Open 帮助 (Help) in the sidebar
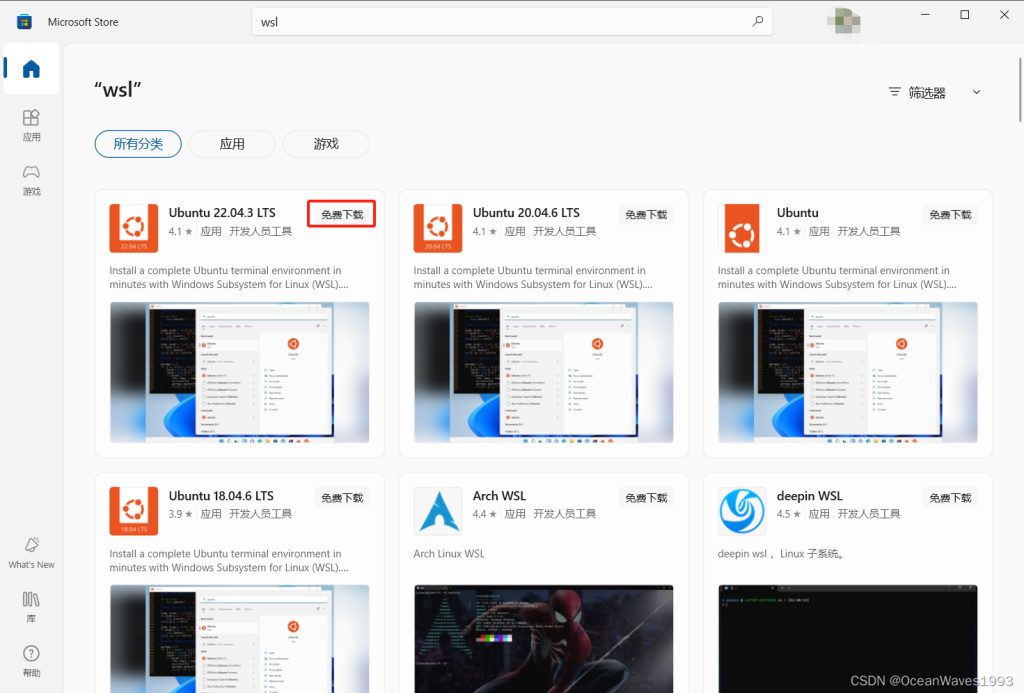The width and height of the screenshot is (1024, 693). tap(31, 661)
